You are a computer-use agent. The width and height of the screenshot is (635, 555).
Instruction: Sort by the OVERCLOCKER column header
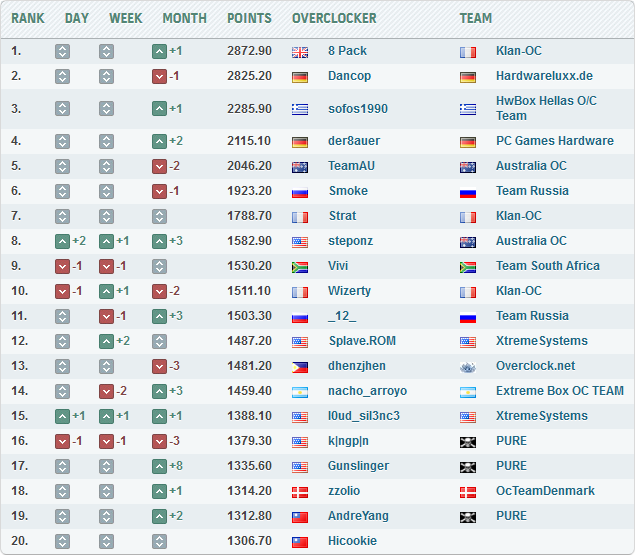pyautogui.click(x=334, y=18)
